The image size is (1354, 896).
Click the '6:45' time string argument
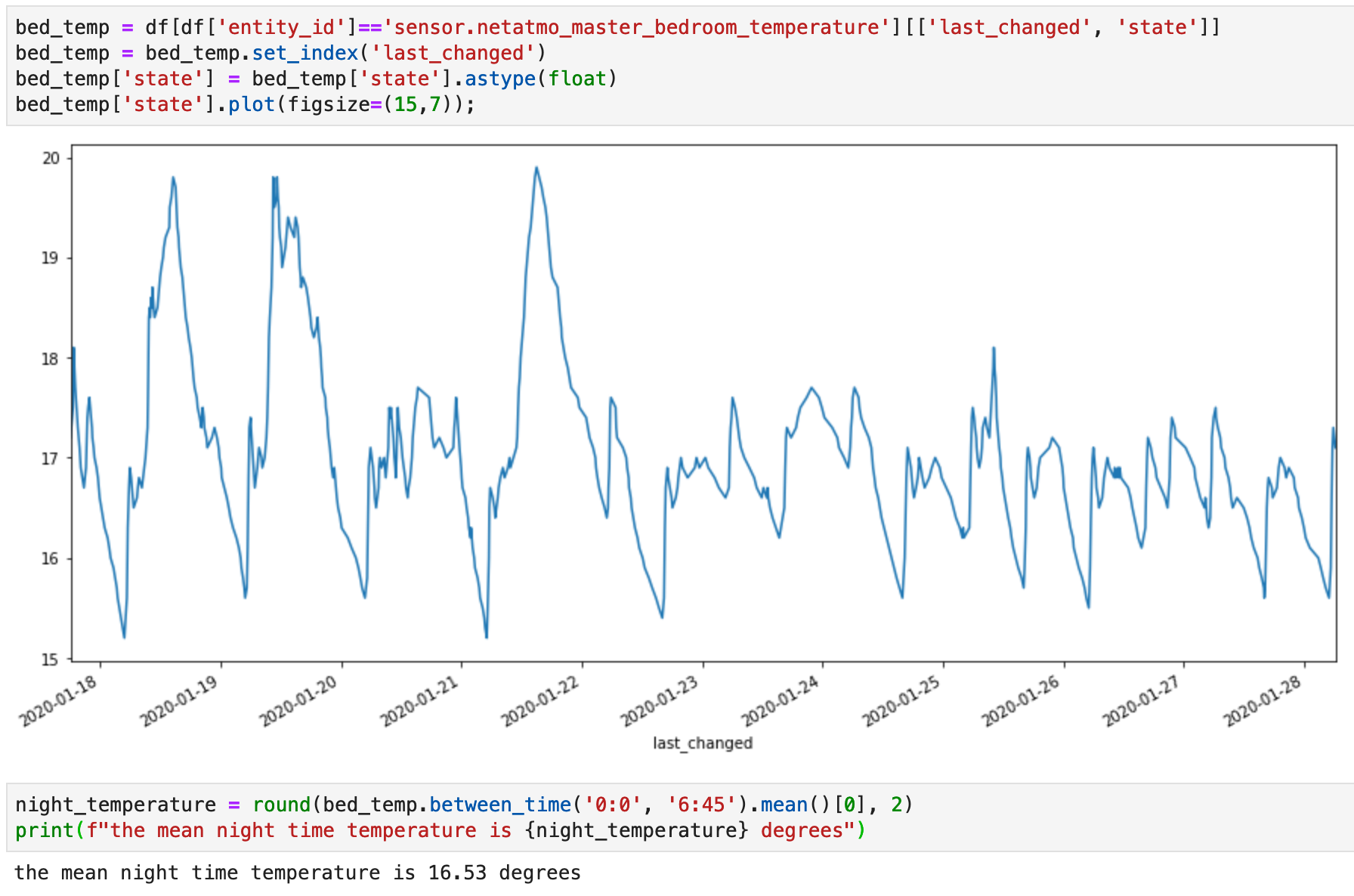(699, 804)
